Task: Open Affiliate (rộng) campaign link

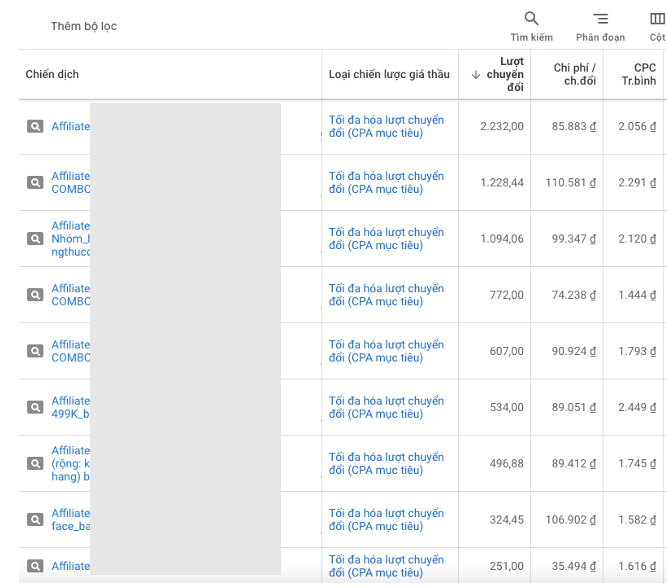Action: [71, 463]
